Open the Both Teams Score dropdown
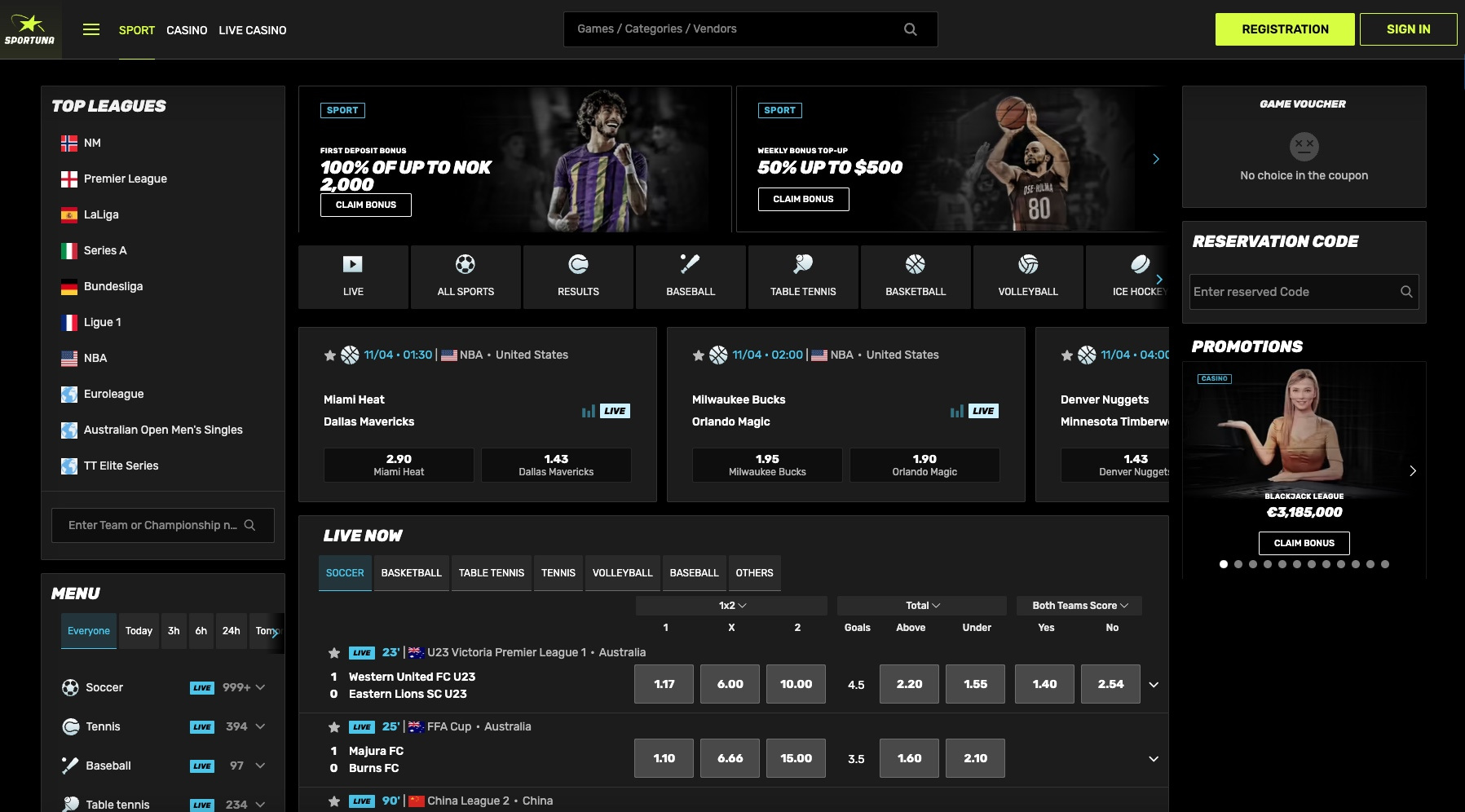Viewport: 1465px width, 812px height. (1078, 606)
